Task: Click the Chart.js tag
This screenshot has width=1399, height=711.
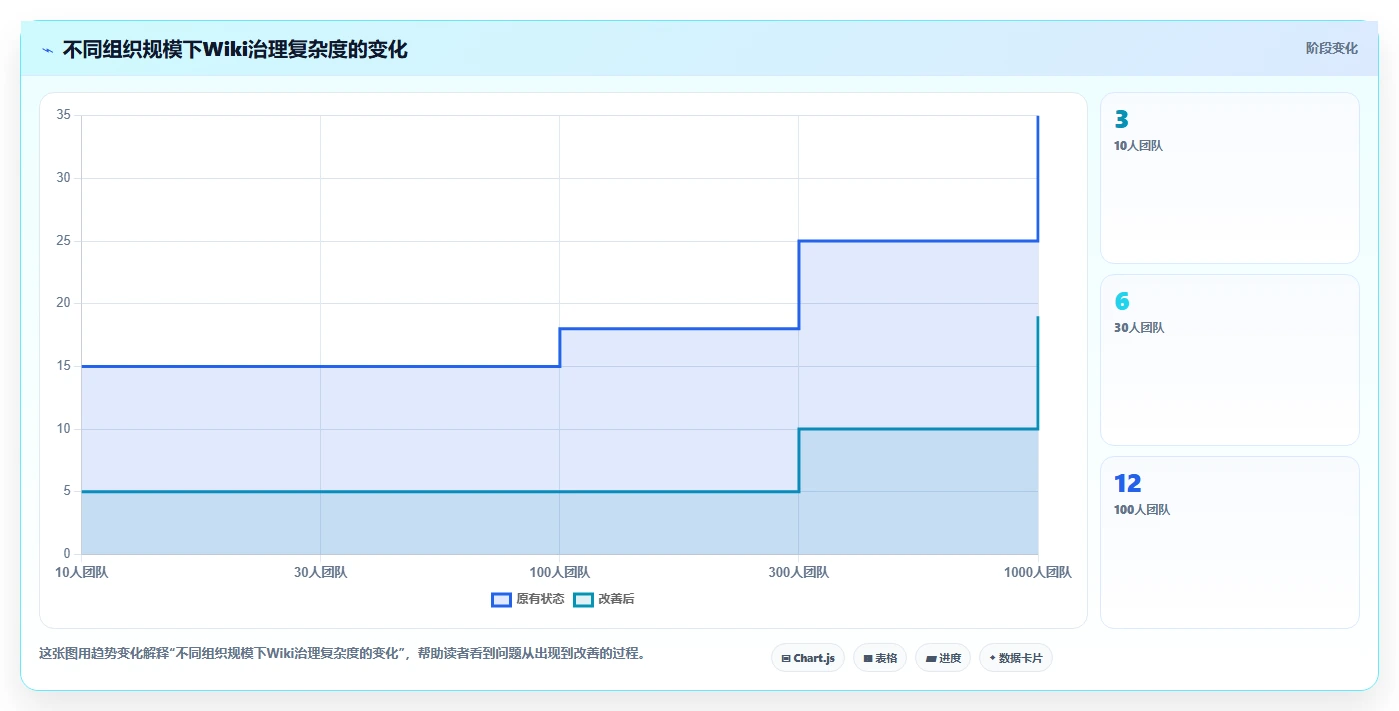Action: [808, 658]
